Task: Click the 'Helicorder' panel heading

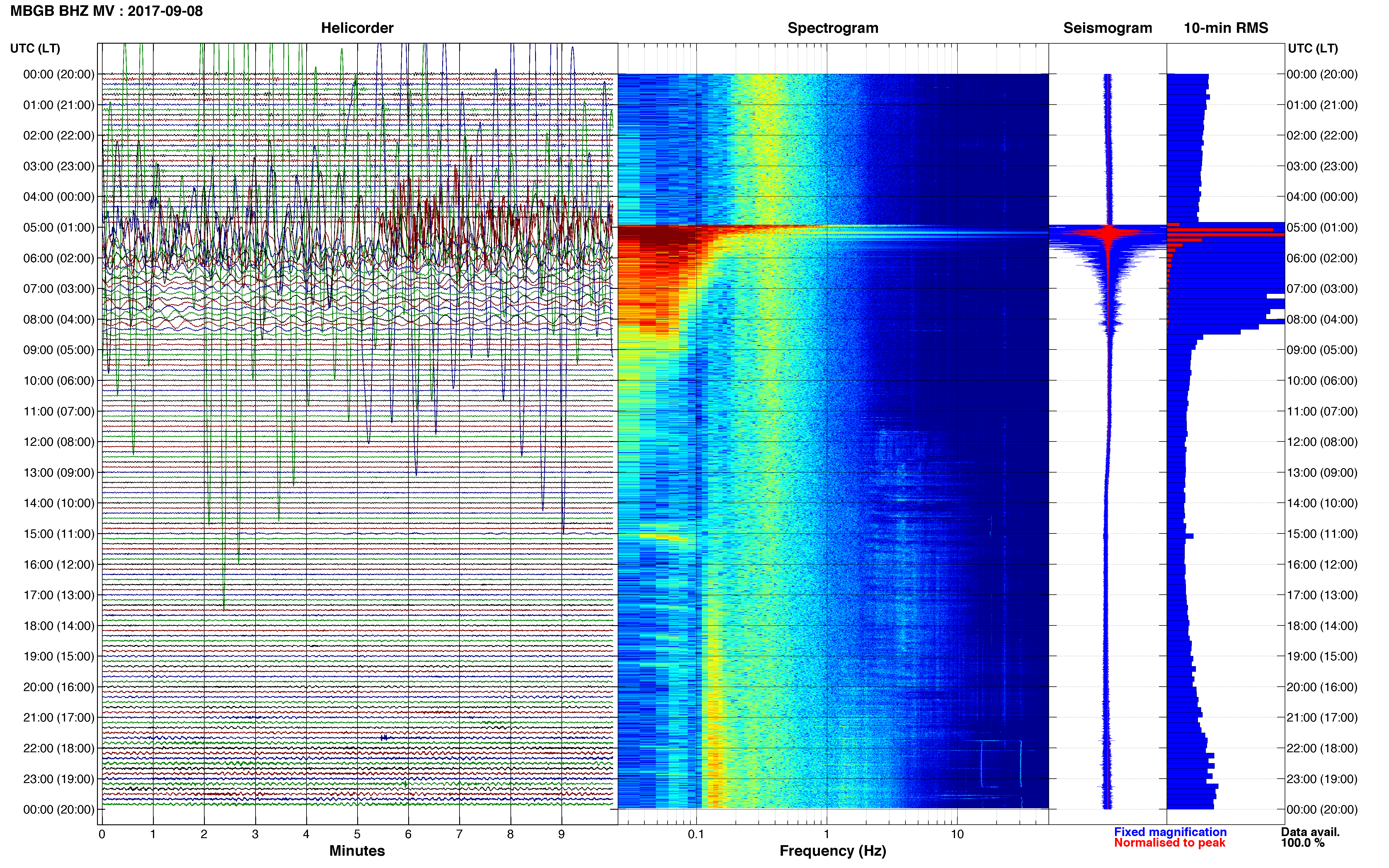Action: (x=357, y=28)
